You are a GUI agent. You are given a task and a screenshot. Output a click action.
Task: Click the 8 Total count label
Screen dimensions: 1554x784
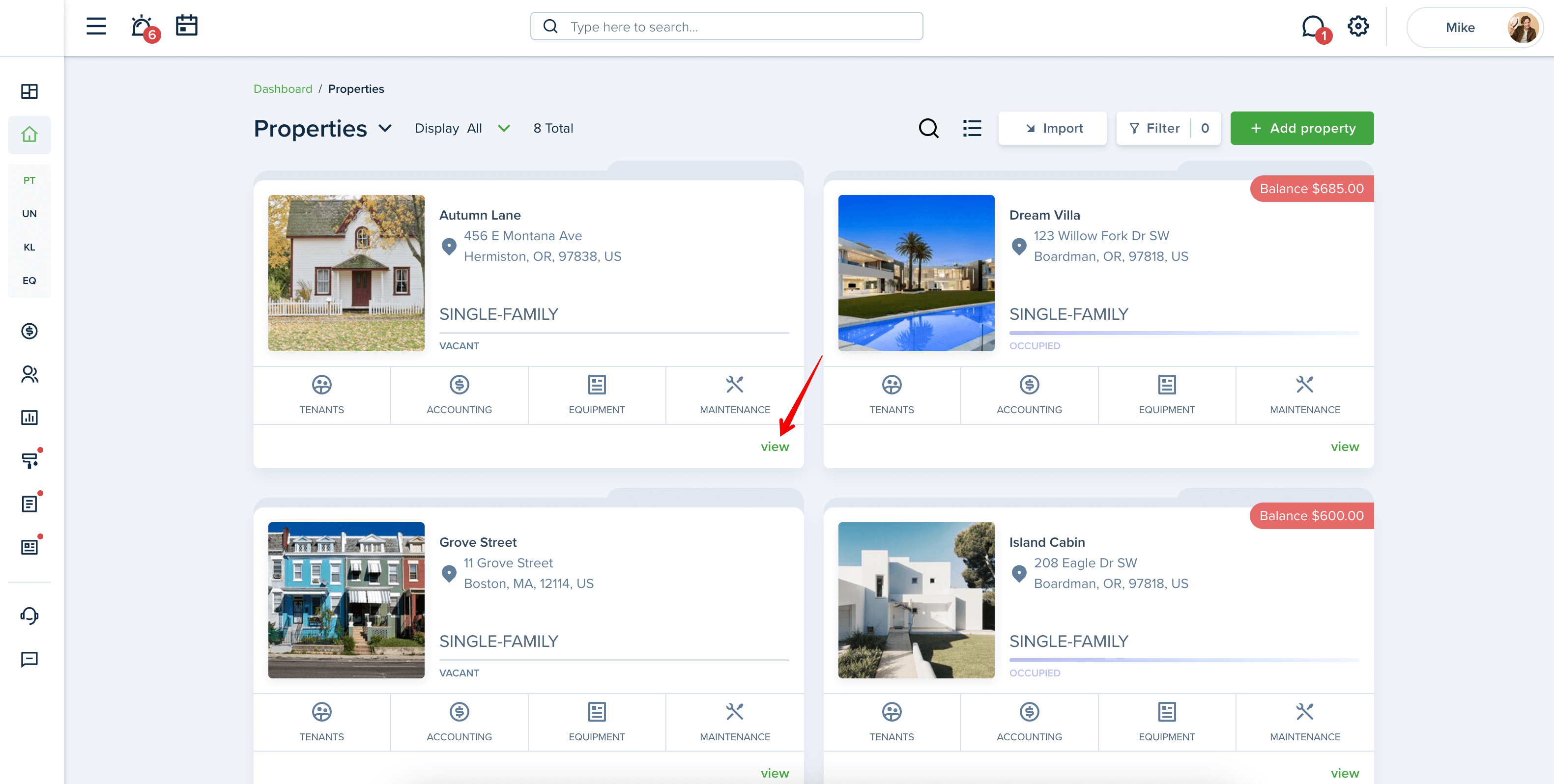[x=552, y=128]
